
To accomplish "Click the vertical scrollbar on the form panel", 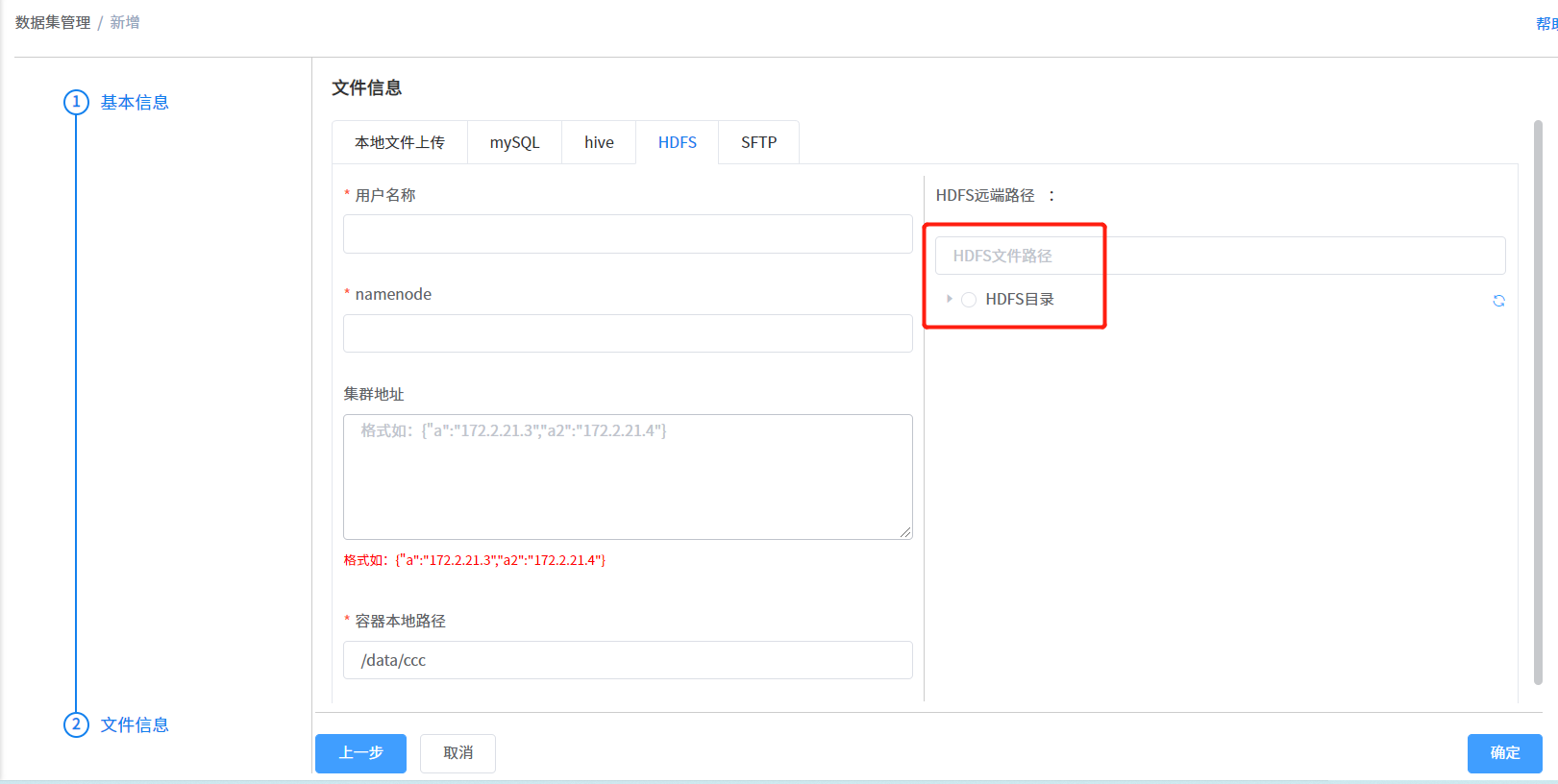I will coord(1538,404).
